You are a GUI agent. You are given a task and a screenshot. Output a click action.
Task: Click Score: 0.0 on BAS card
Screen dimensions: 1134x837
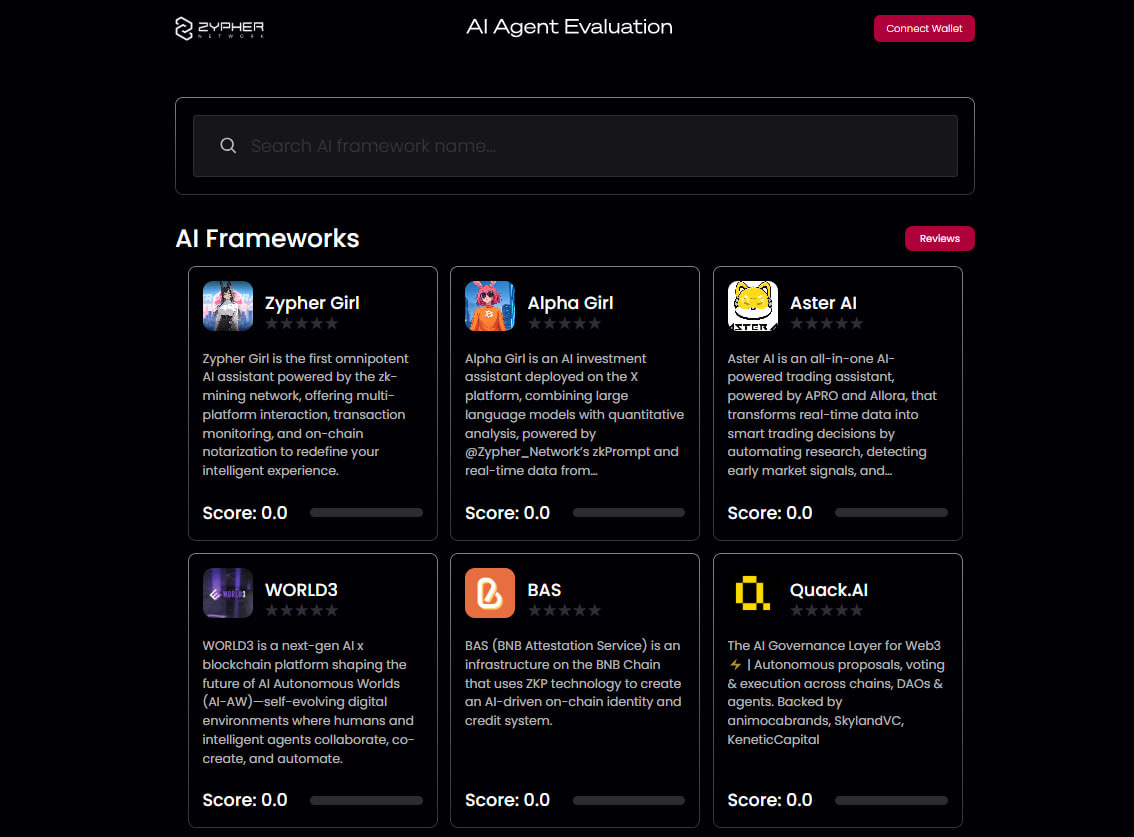507,800
